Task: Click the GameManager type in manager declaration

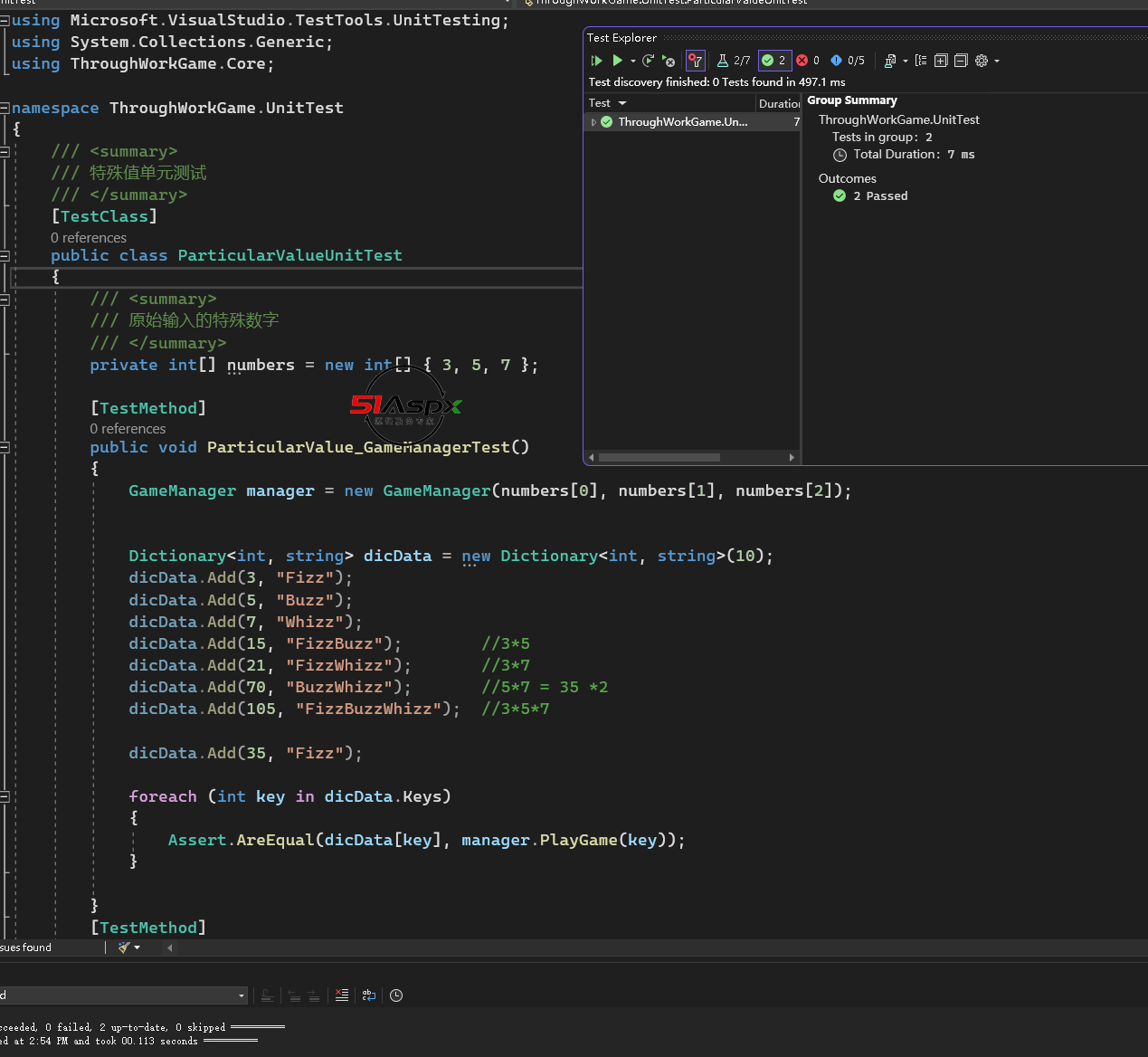Action: 182,490
